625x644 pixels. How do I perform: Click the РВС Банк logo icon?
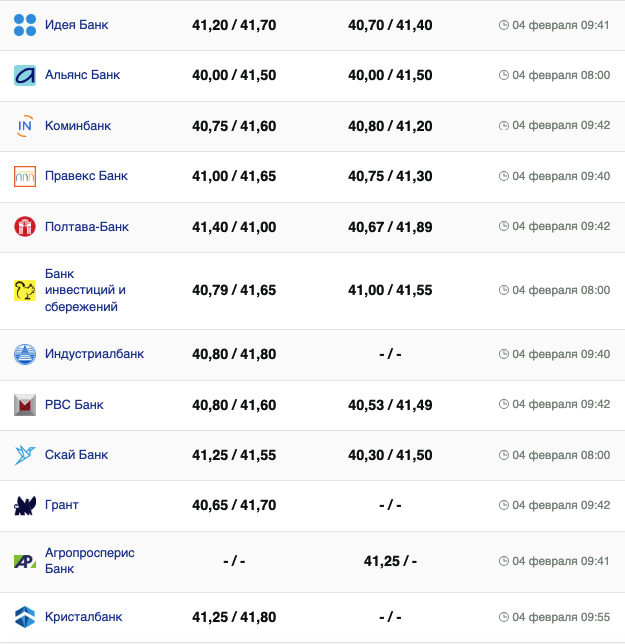(x=25, y=405)
